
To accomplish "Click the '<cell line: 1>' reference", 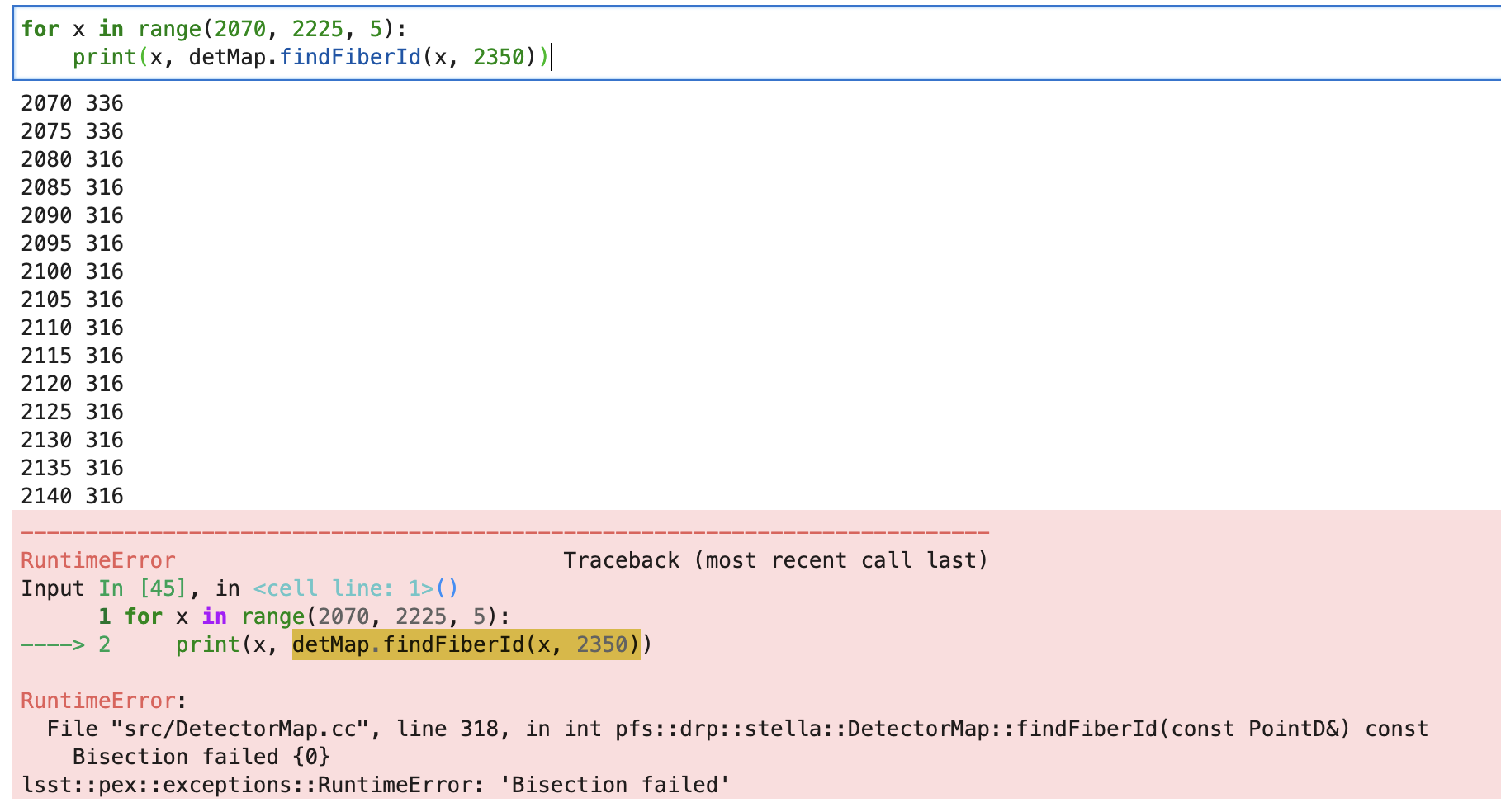I will pyautogui.click(x=343, y=589).
